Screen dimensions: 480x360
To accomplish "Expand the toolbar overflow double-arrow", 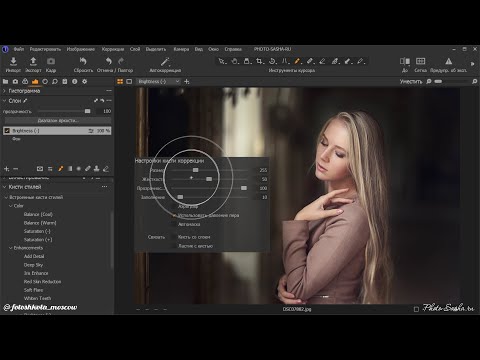I will [473, 64].
